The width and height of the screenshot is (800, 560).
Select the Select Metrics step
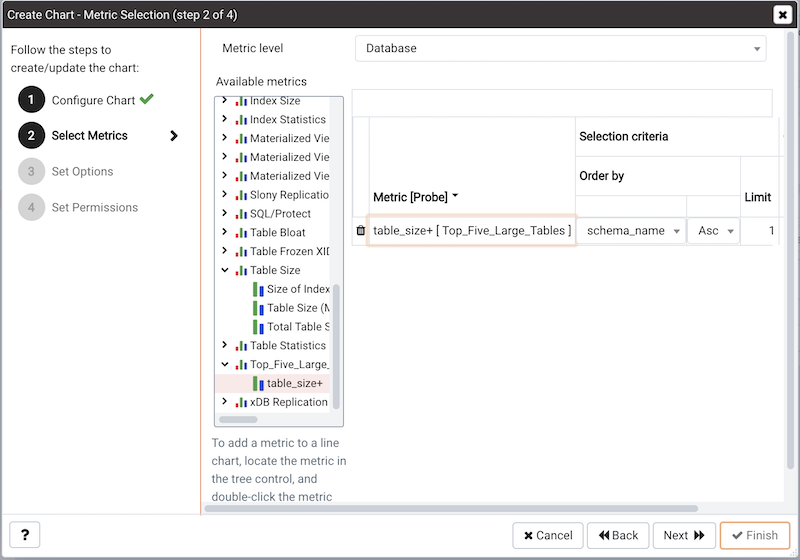click(x=90, y=136)
